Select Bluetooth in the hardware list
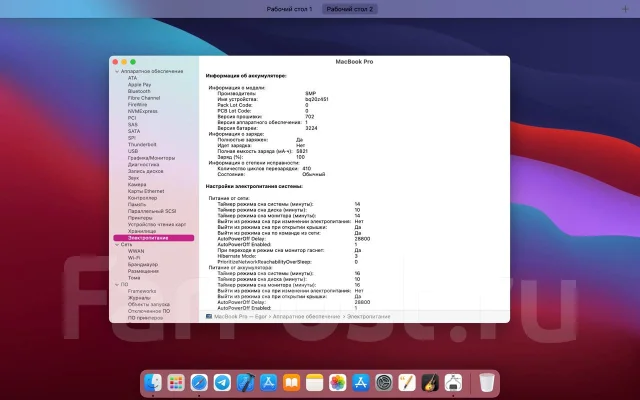The width and height of the screenshot is (640, 400). (x=139, y=91)
